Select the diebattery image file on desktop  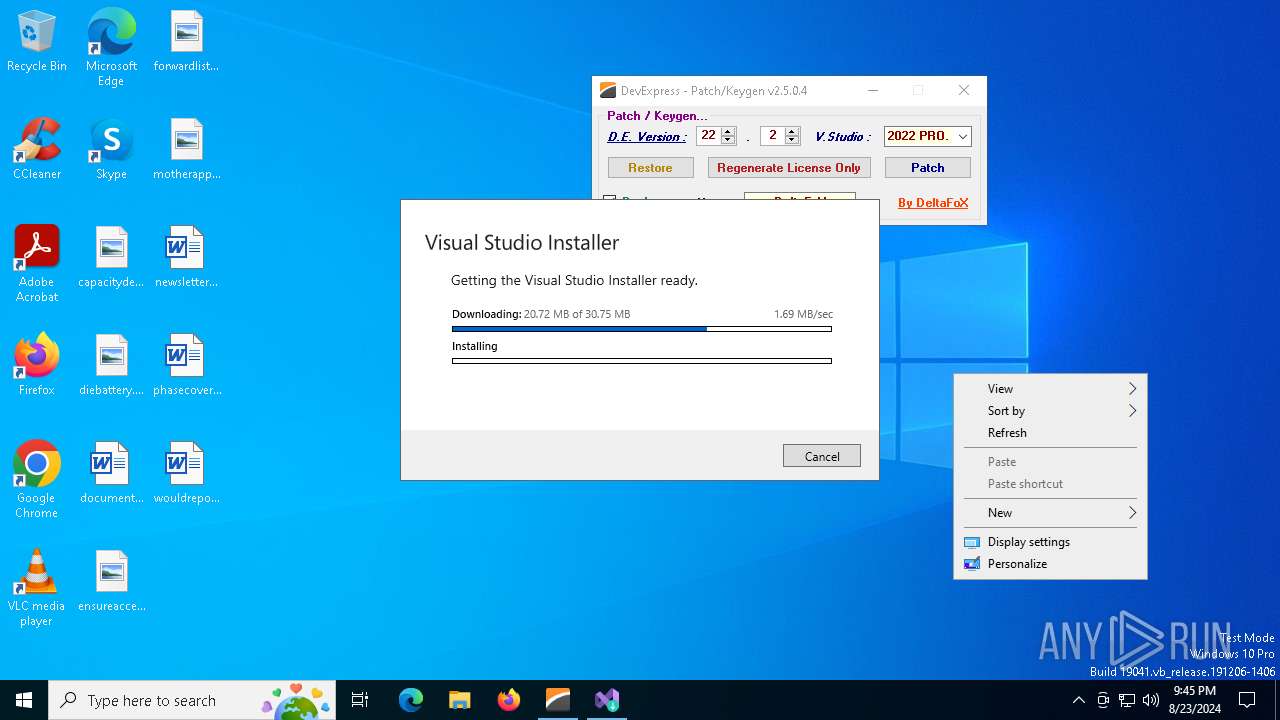tap(111, 366)
